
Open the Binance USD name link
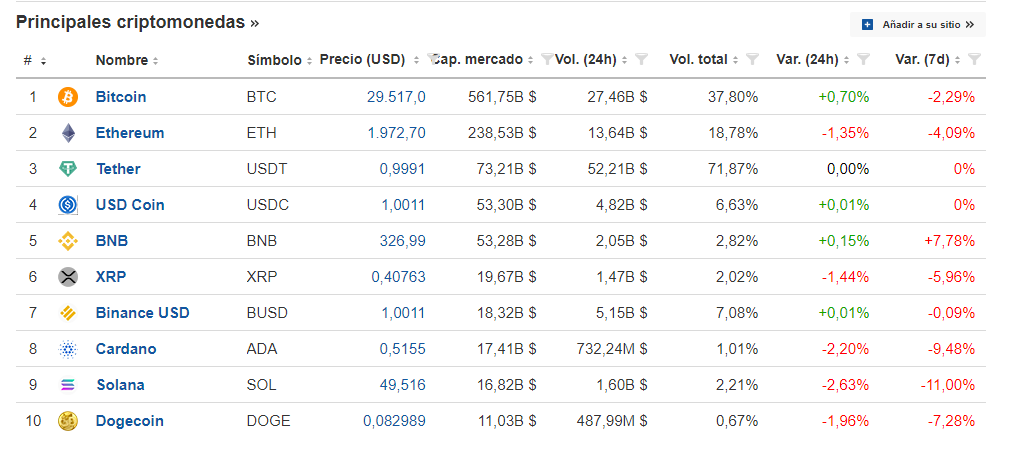click(142, 313)
